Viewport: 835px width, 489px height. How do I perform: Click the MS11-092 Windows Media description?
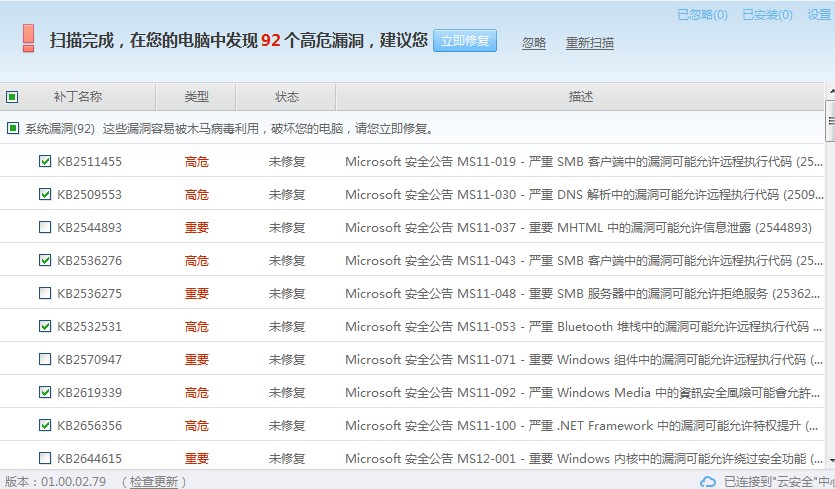583,393
